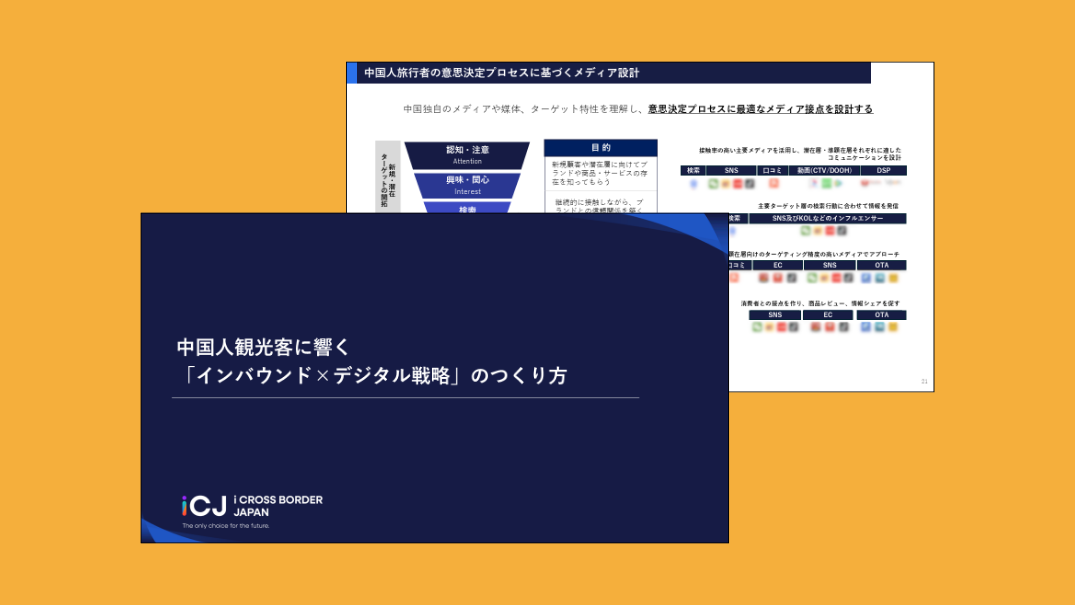Click the 興味・関心 Interest funnel stage
1075x605 pixels.
click(467, 185)
